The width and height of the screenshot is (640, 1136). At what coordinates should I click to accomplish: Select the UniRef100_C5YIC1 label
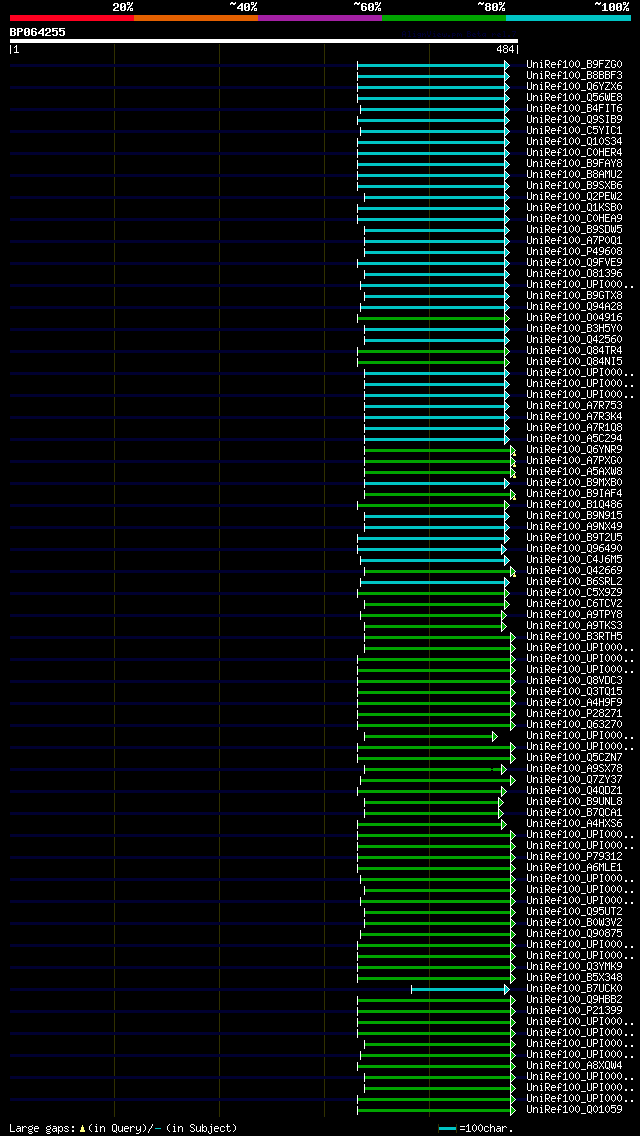click(574, 130)
